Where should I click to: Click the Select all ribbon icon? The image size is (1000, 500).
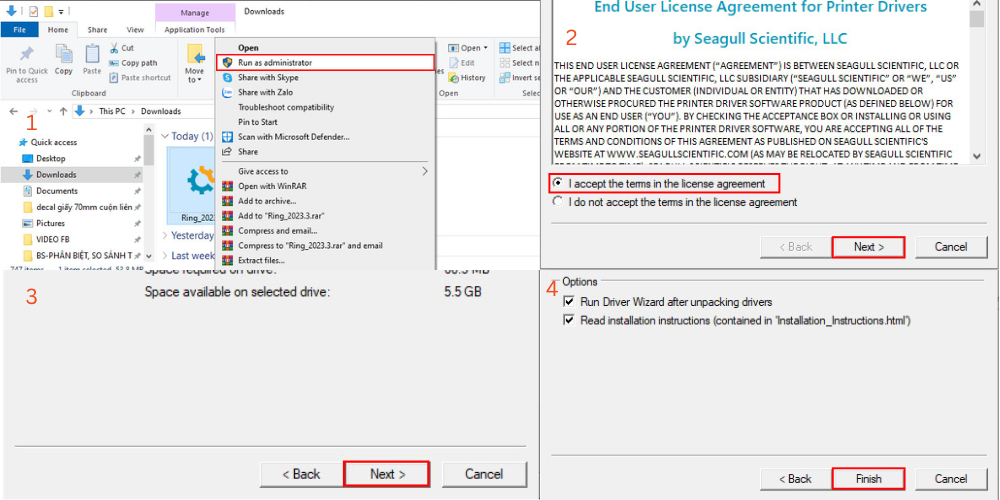coord(505,48)
